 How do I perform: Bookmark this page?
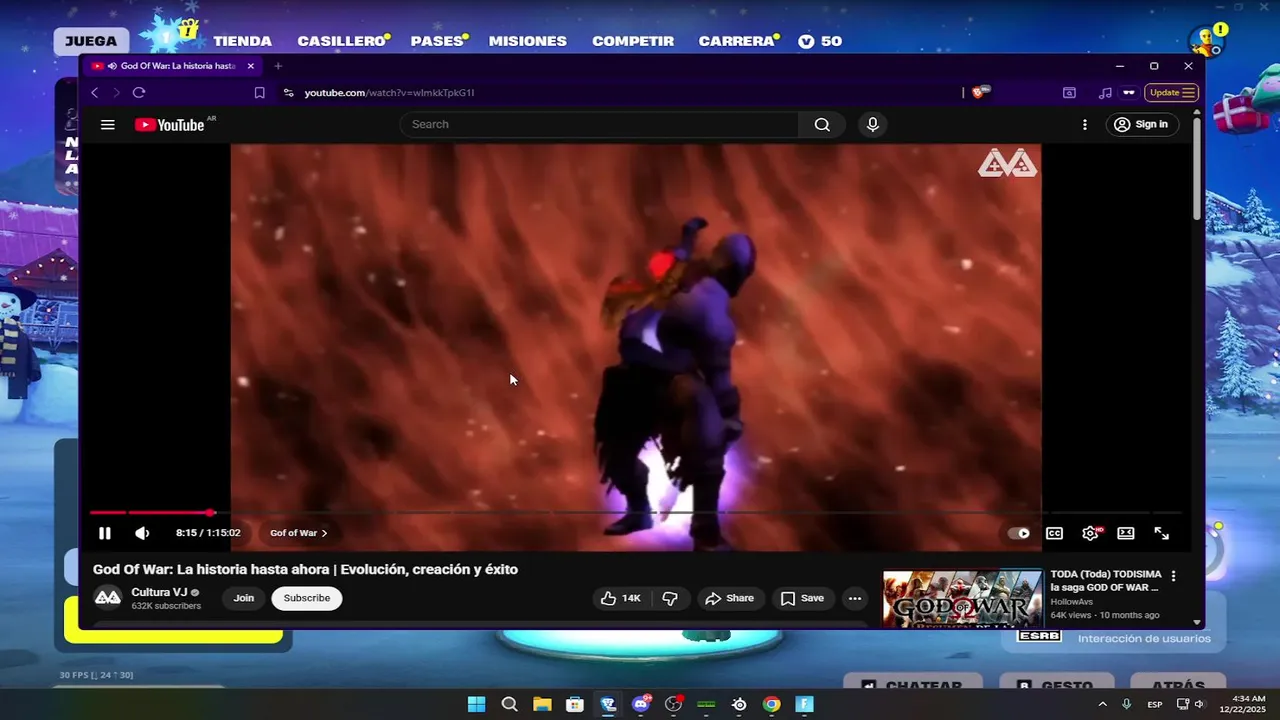(260, 92)
